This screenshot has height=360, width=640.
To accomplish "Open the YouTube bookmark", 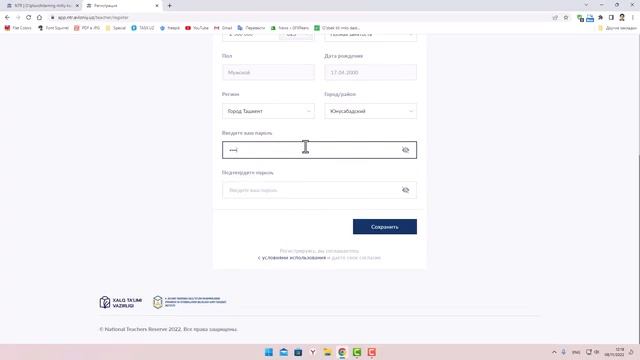I will coord(197,28).
